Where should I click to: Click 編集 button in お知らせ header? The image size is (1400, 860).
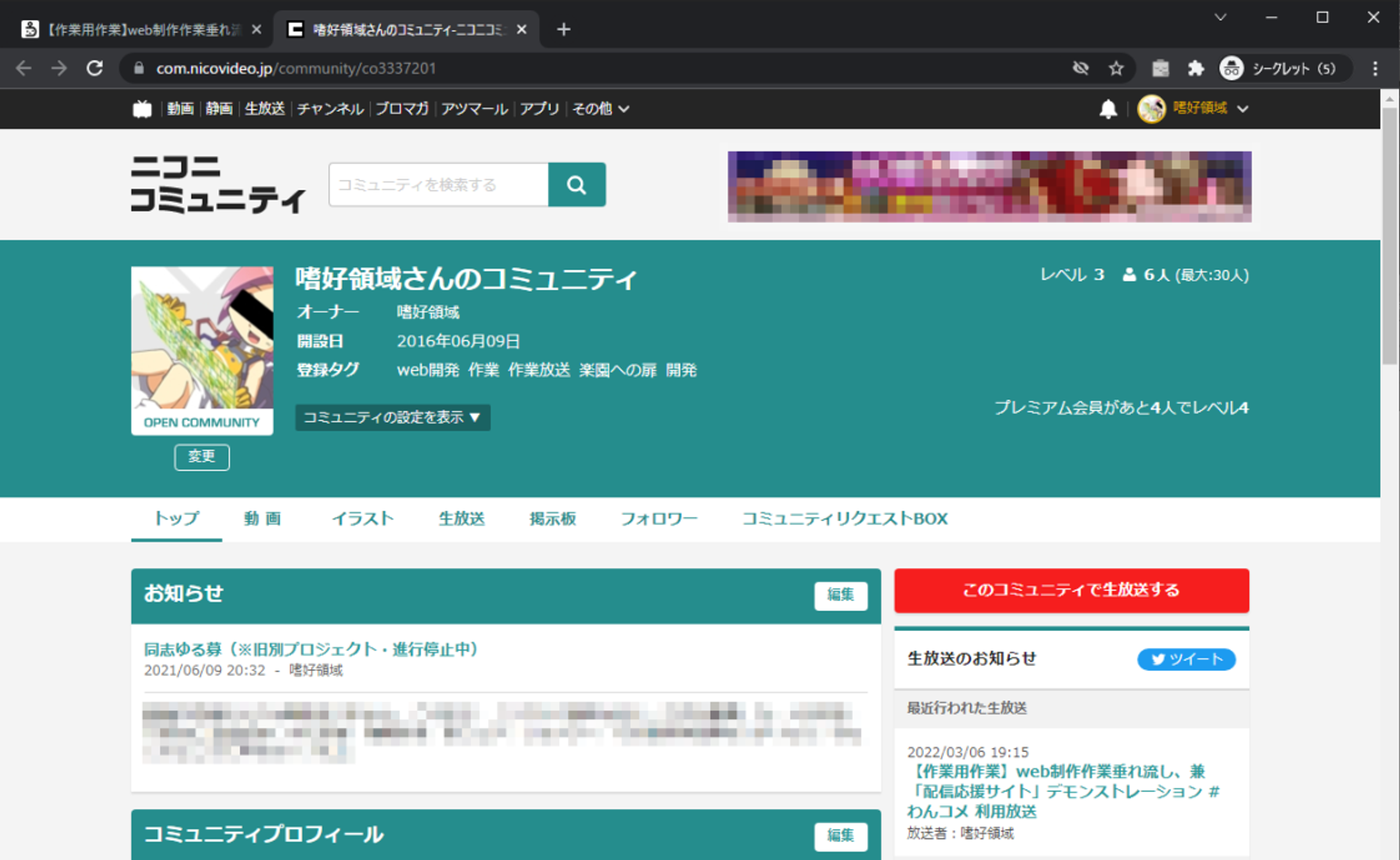tap(840, 595)
